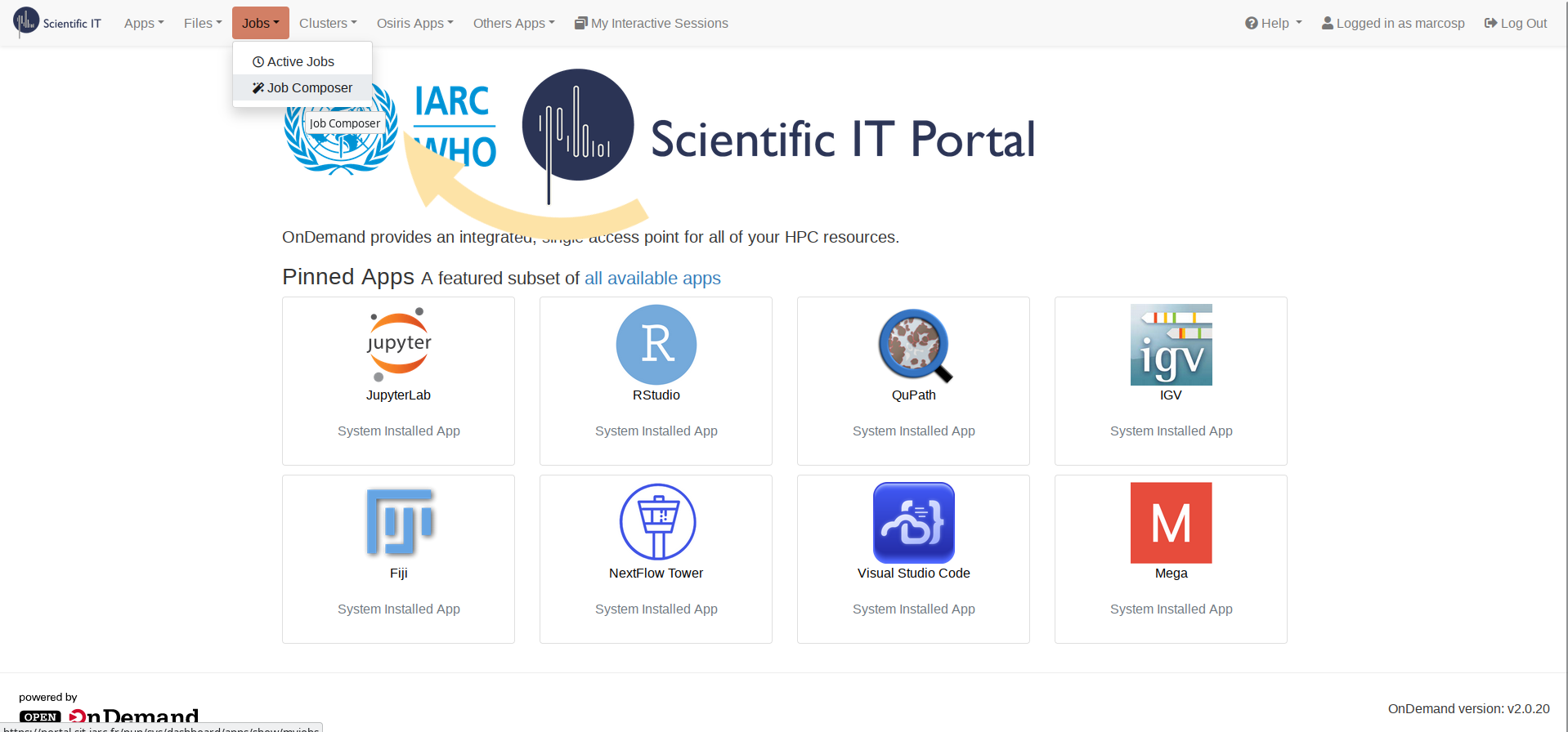
Task: Launch RStudio via its R icon
Action: (656, 345)
